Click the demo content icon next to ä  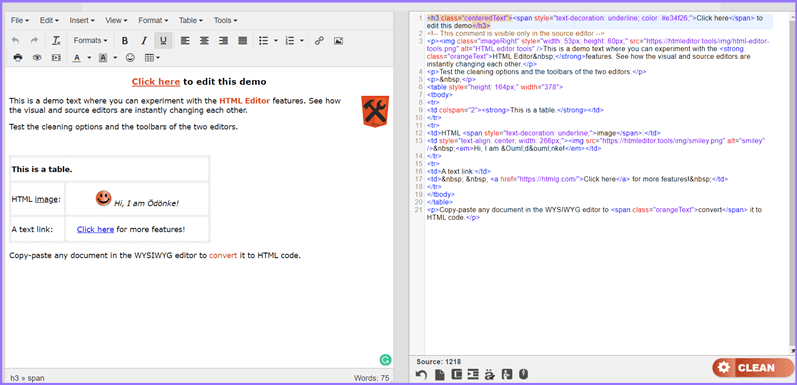(506, 374)
